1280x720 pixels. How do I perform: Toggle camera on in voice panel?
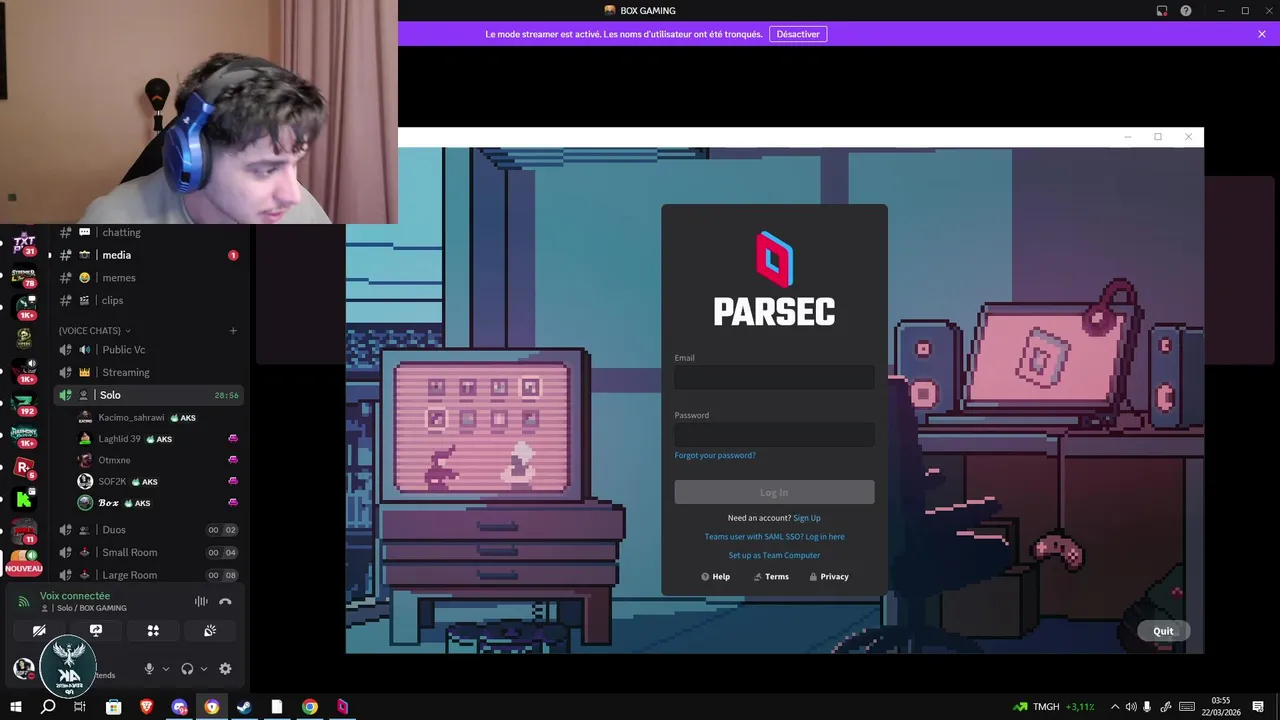[39, 631]
